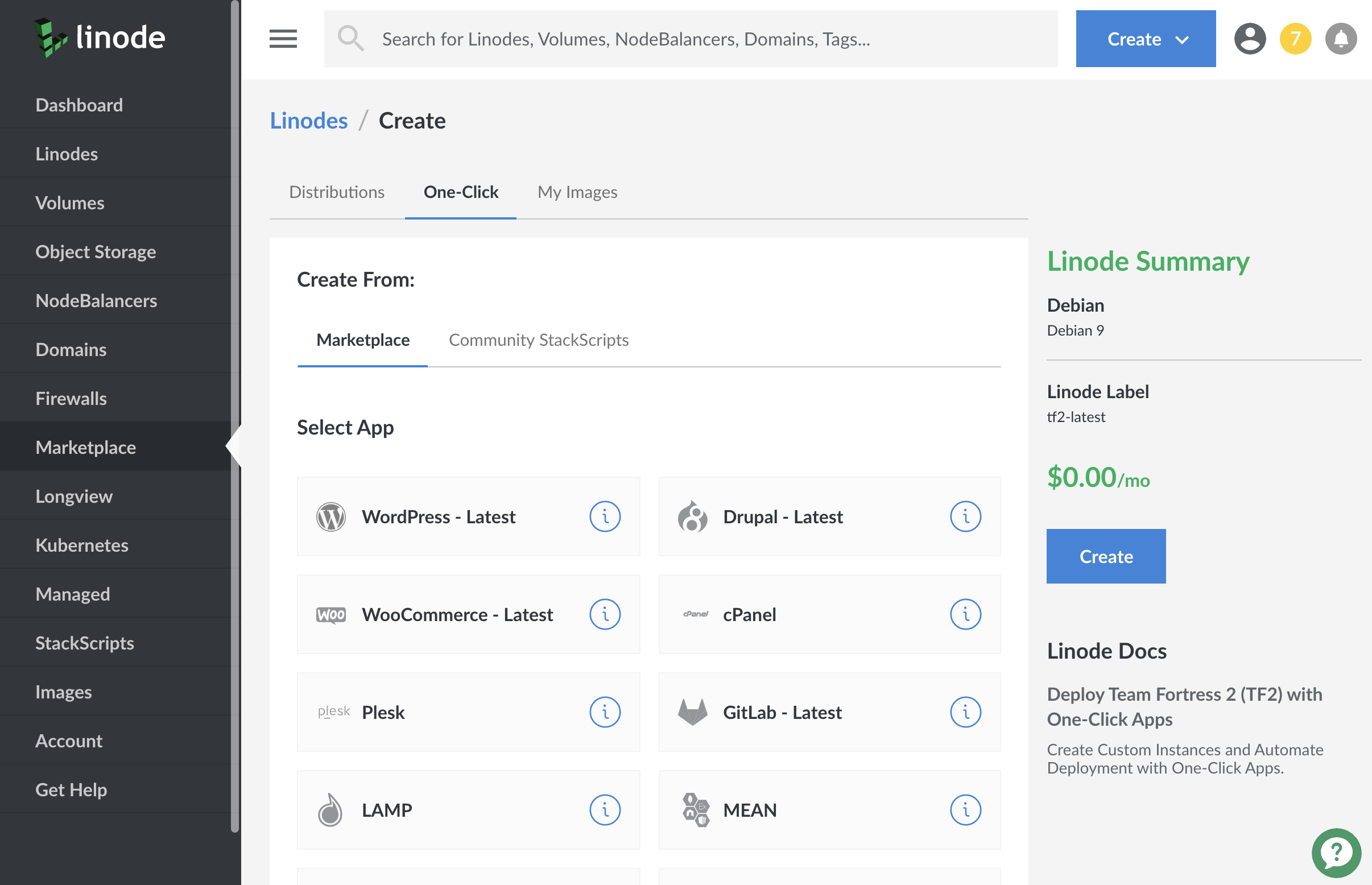Image resolution: width=1372 pixels, height=885 pixels.
Task: Switch to Community StackScripts tab
Action: click(538, 340)
